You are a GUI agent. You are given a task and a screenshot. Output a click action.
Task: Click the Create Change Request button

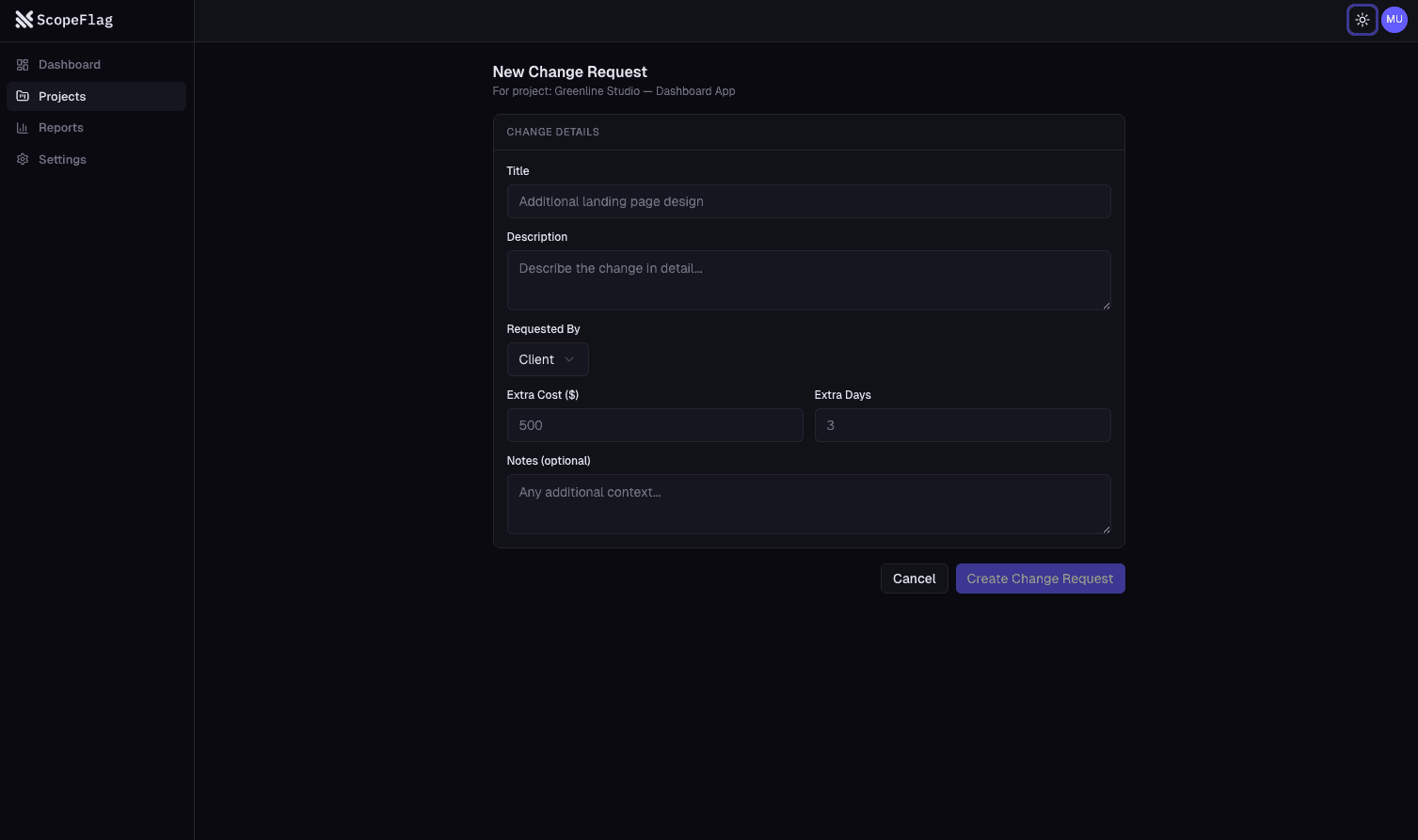point(1040,578)
